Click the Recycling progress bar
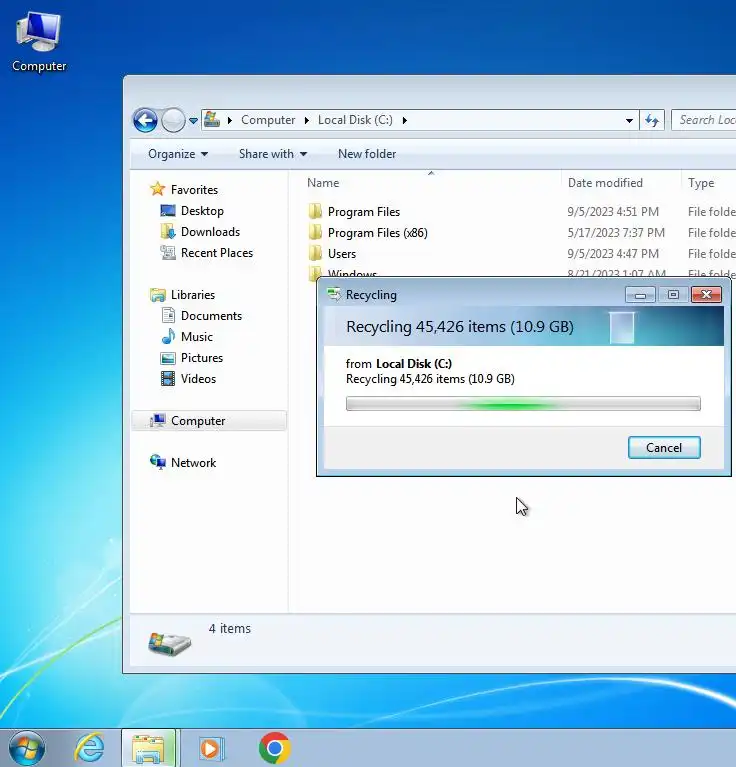The width and height of the screenshot is (736, 767). click(x=523, y=404)
